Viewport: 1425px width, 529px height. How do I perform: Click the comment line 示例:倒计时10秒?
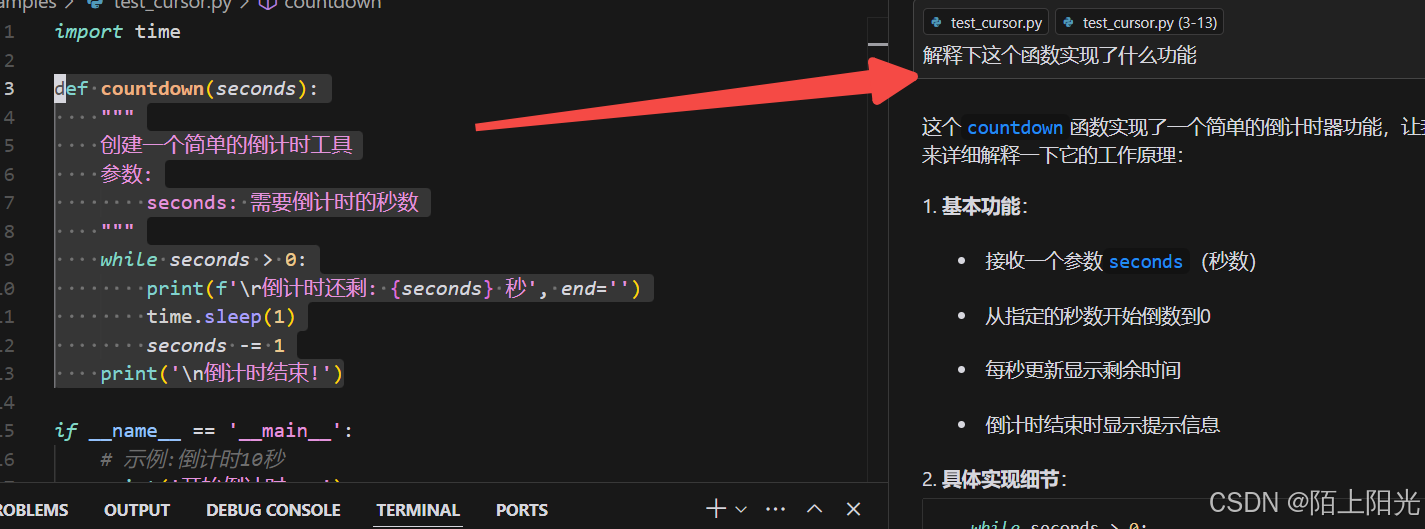click(193, 460)
